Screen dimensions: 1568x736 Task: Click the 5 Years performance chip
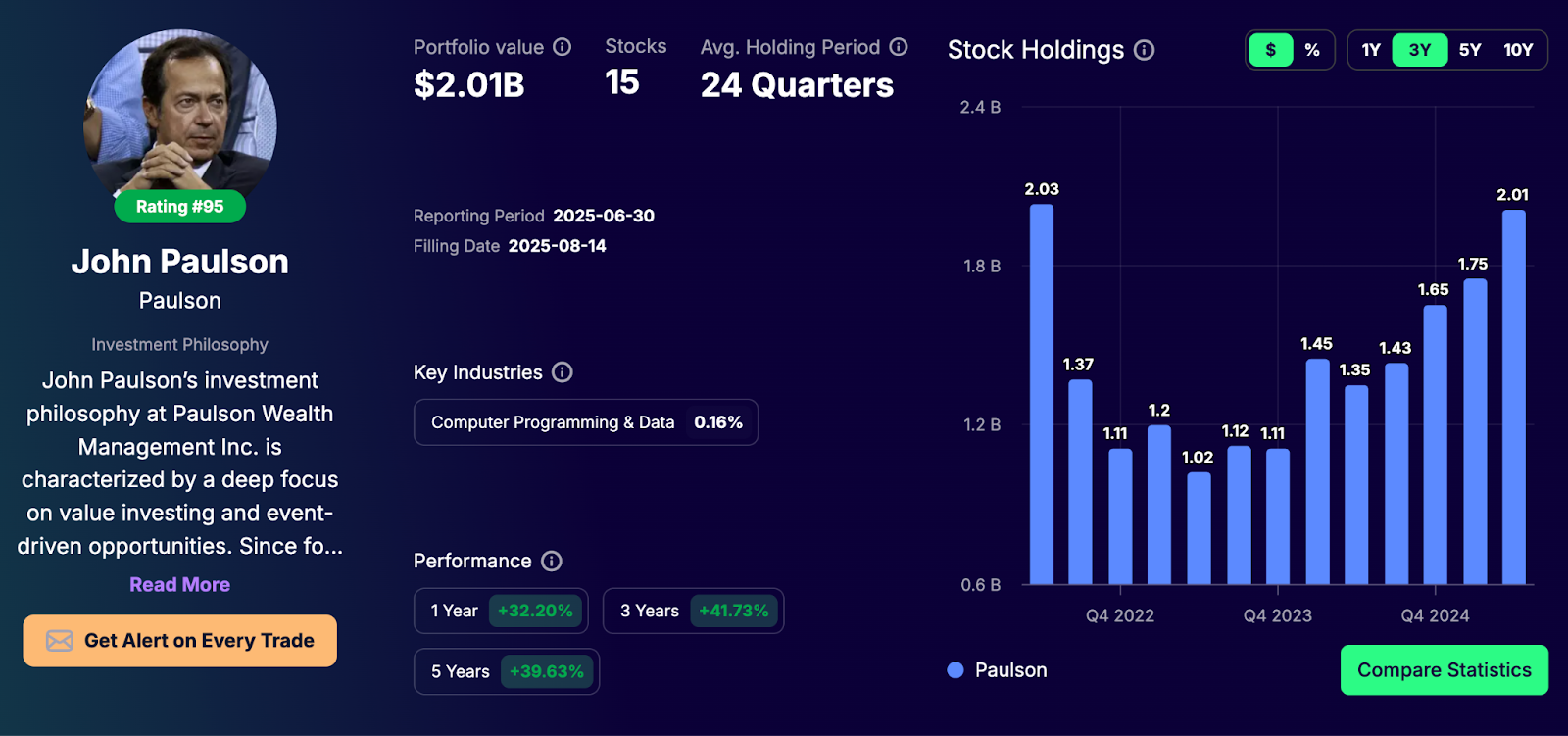507,671
